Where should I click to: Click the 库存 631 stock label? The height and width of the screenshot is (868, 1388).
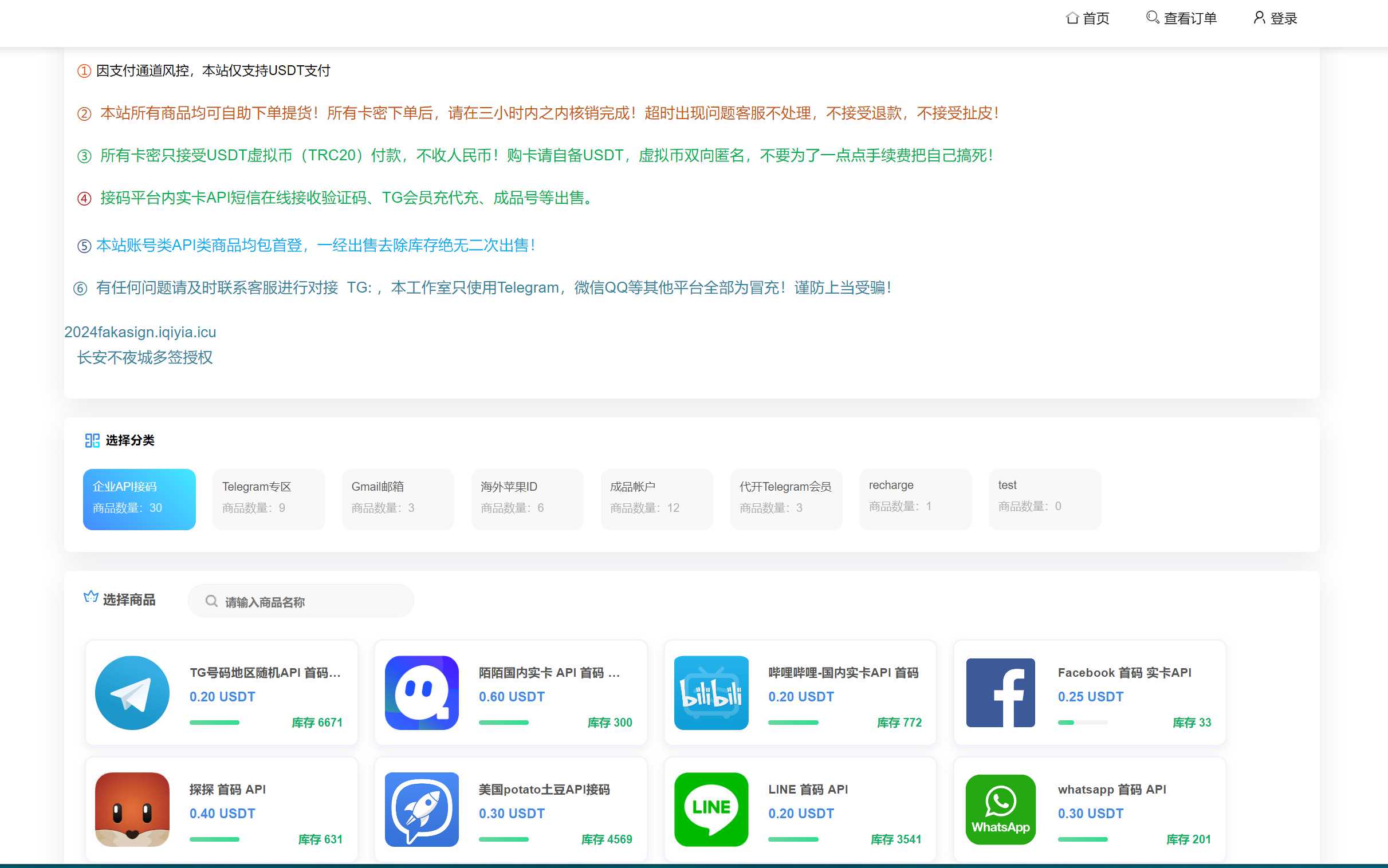point(320,839)
